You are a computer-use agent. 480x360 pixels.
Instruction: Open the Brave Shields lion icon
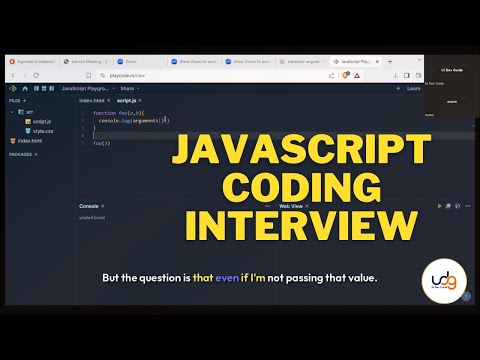pyautogui.click(x=345, y=75)
